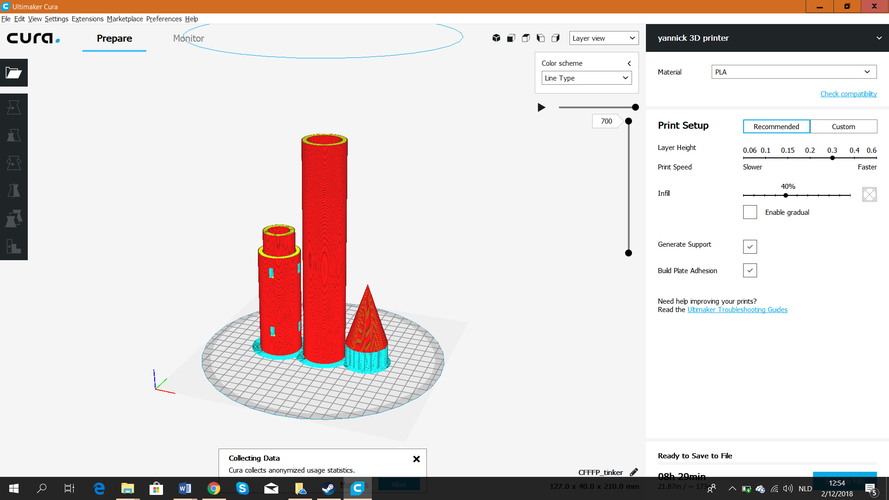The image size is (889, 500).
Task: Select the Mirror tool in left toolbar
Action: (x=14, y=190)
